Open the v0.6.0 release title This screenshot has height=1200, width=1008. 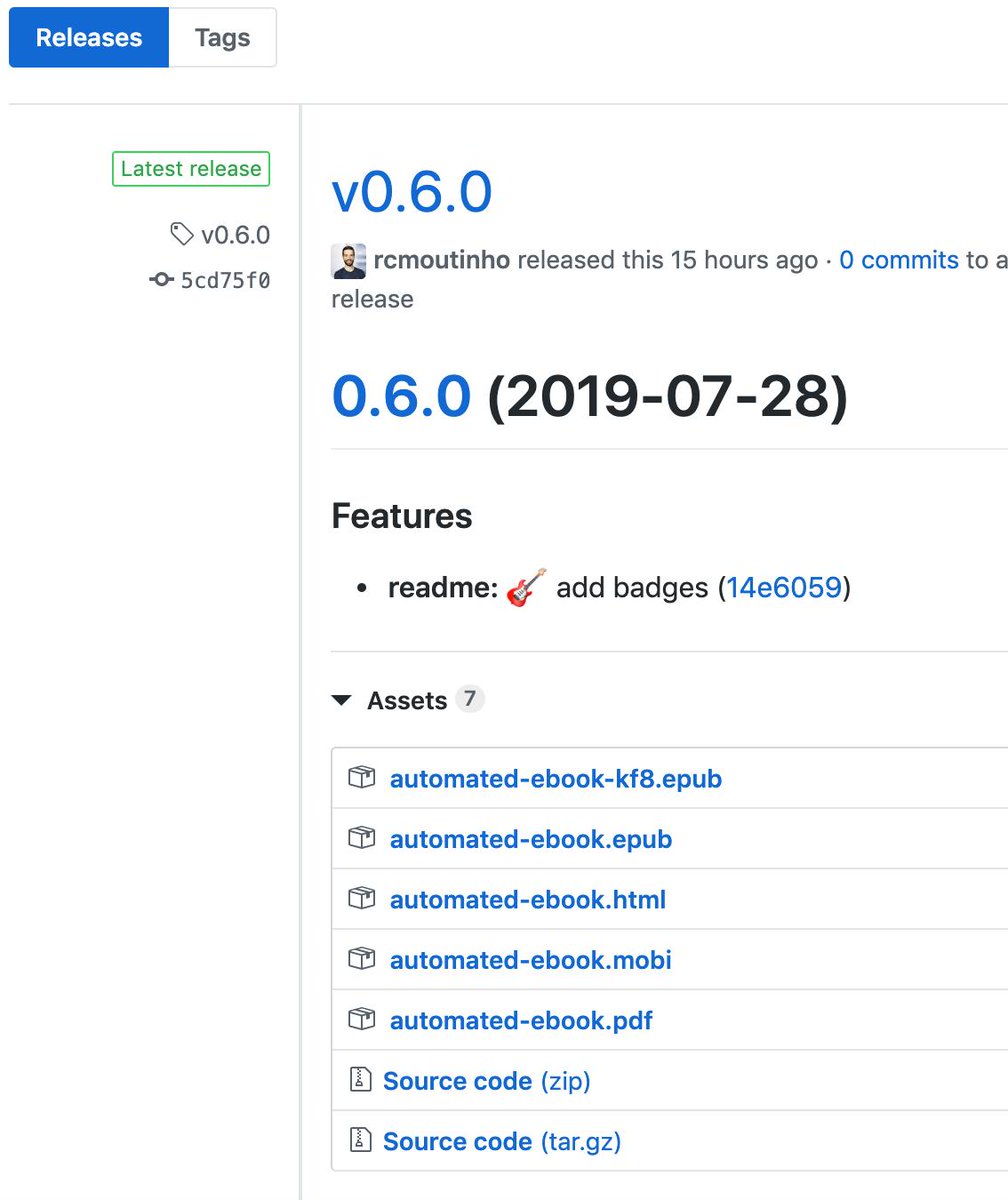412,192
